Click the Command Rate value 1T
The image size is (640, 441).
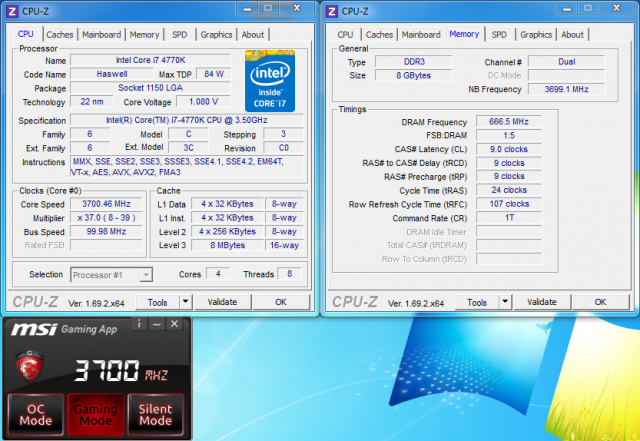coord(509,218)
